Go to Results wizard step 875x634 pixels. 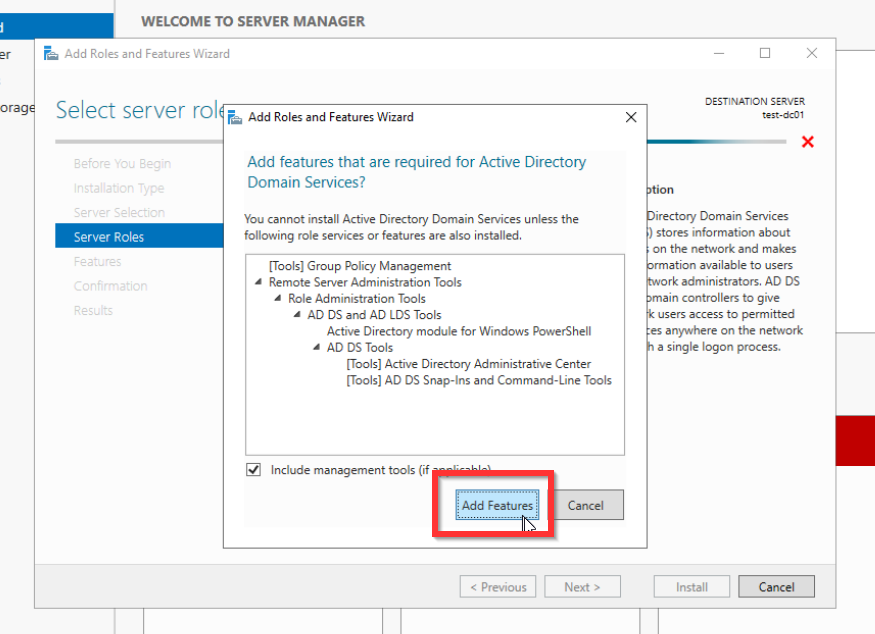pos(93,310)
